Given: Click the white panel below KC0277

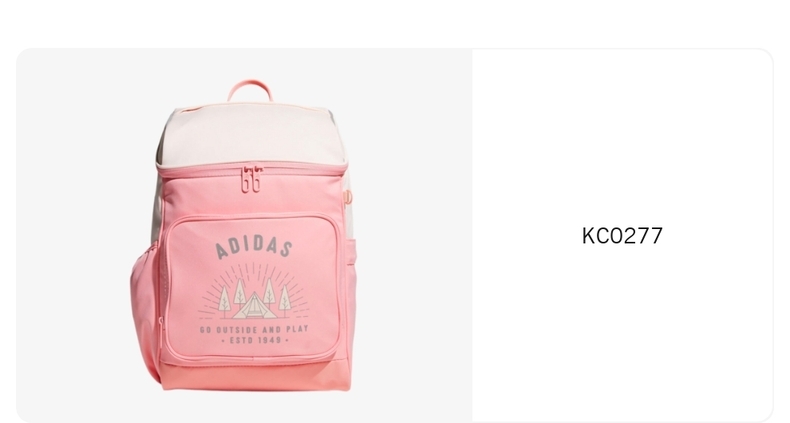Looking at the screenshot, I should tap(622, 332).
